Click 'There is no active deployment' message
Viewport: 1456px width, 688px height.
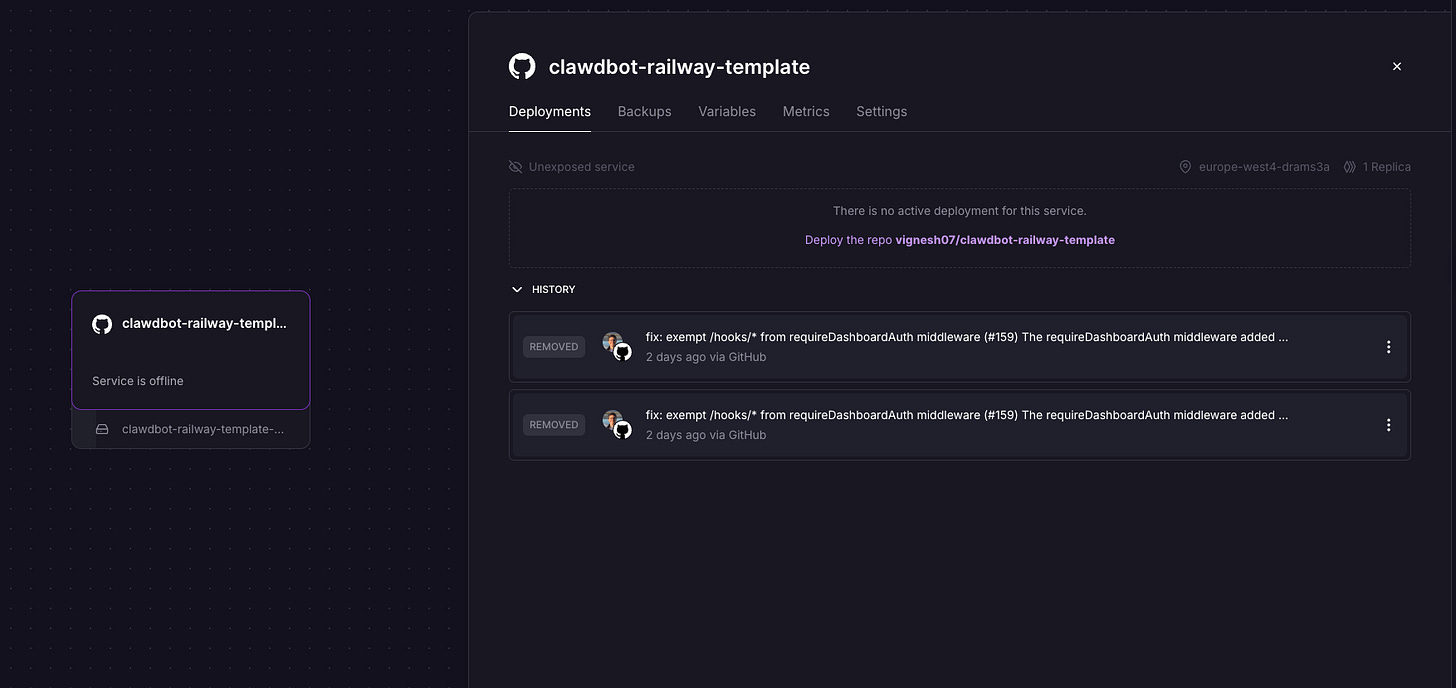coord(960,211)
